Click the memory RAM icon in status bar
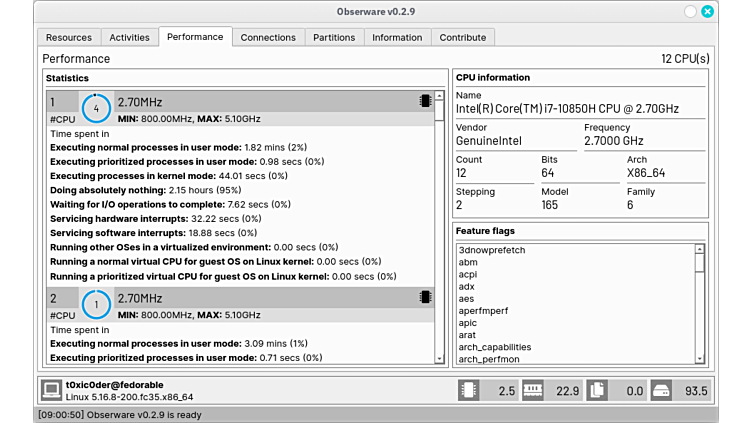 [532, 390]
